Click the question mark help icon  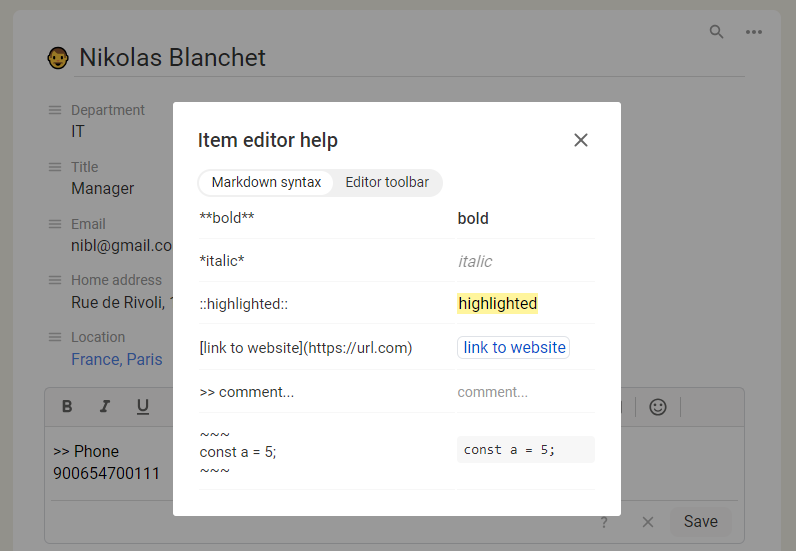[x=604, y=522]
